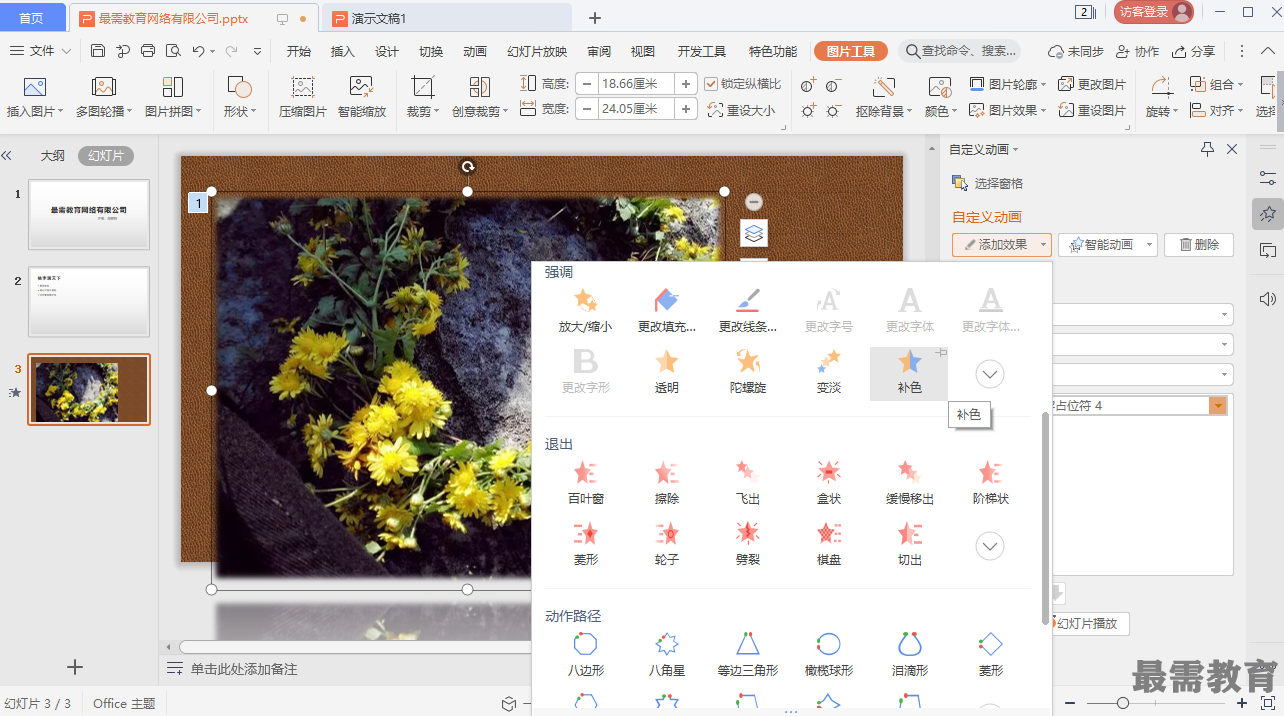Screen dimensions: 1284x716
Task: Click the rotate handle above image
Action: 467,167
